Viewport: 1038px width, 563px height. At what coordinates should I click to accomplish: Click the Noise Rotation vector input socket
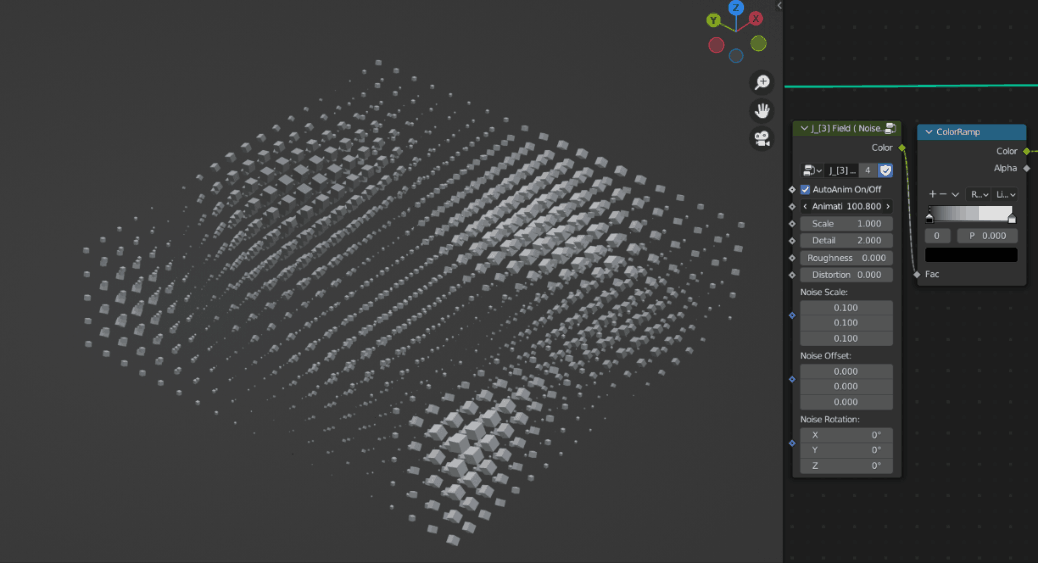pyautogui.click(x=792, y=443)
